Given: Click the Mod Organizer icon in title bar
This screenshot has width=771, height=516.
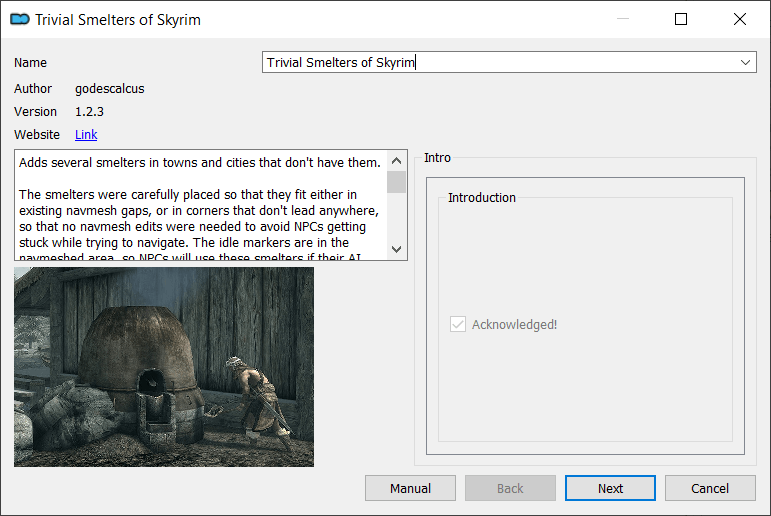Looking at the screenshot, I should tap(20, 20).
